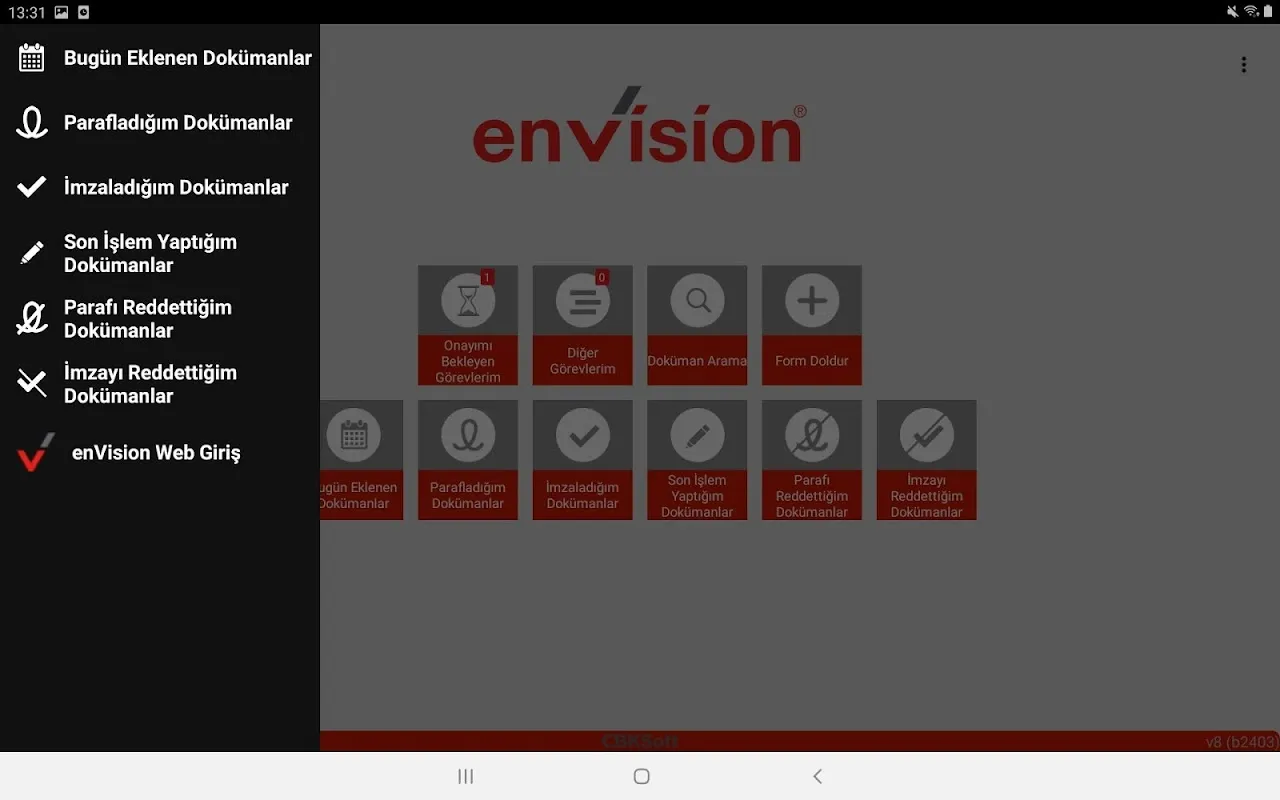
Task: Open İmzaladığım Dokümanlar from the drawer menu
Action: point(160,187)
